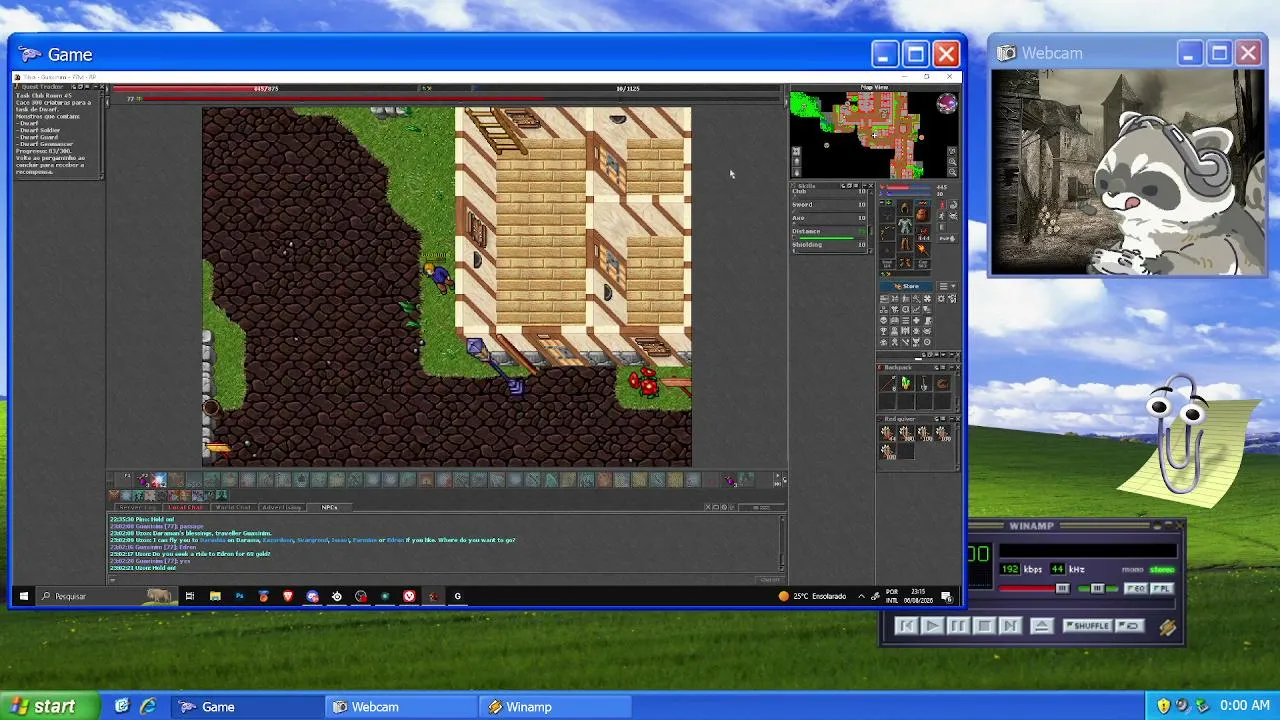The width and height of the screenshot is (1280, 720).
Task: Select the Advertising chat tab
Action: coord(283,507)
